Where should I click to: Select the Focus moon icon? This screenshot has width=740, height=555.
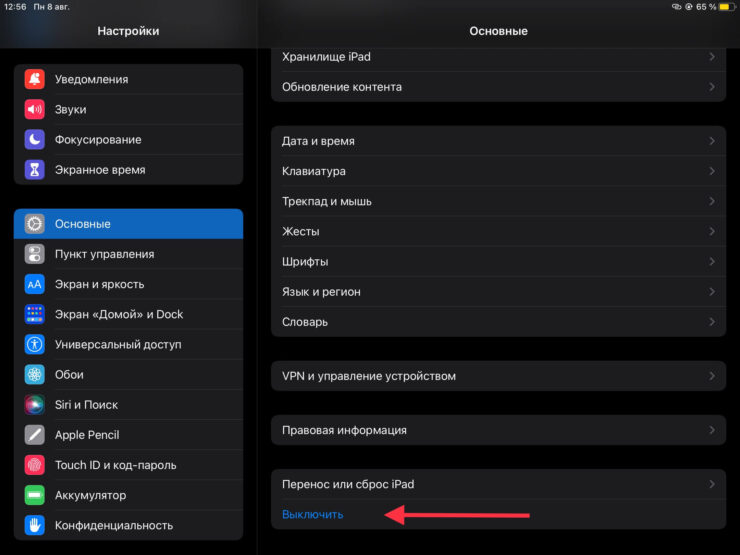tap(35, 140)
